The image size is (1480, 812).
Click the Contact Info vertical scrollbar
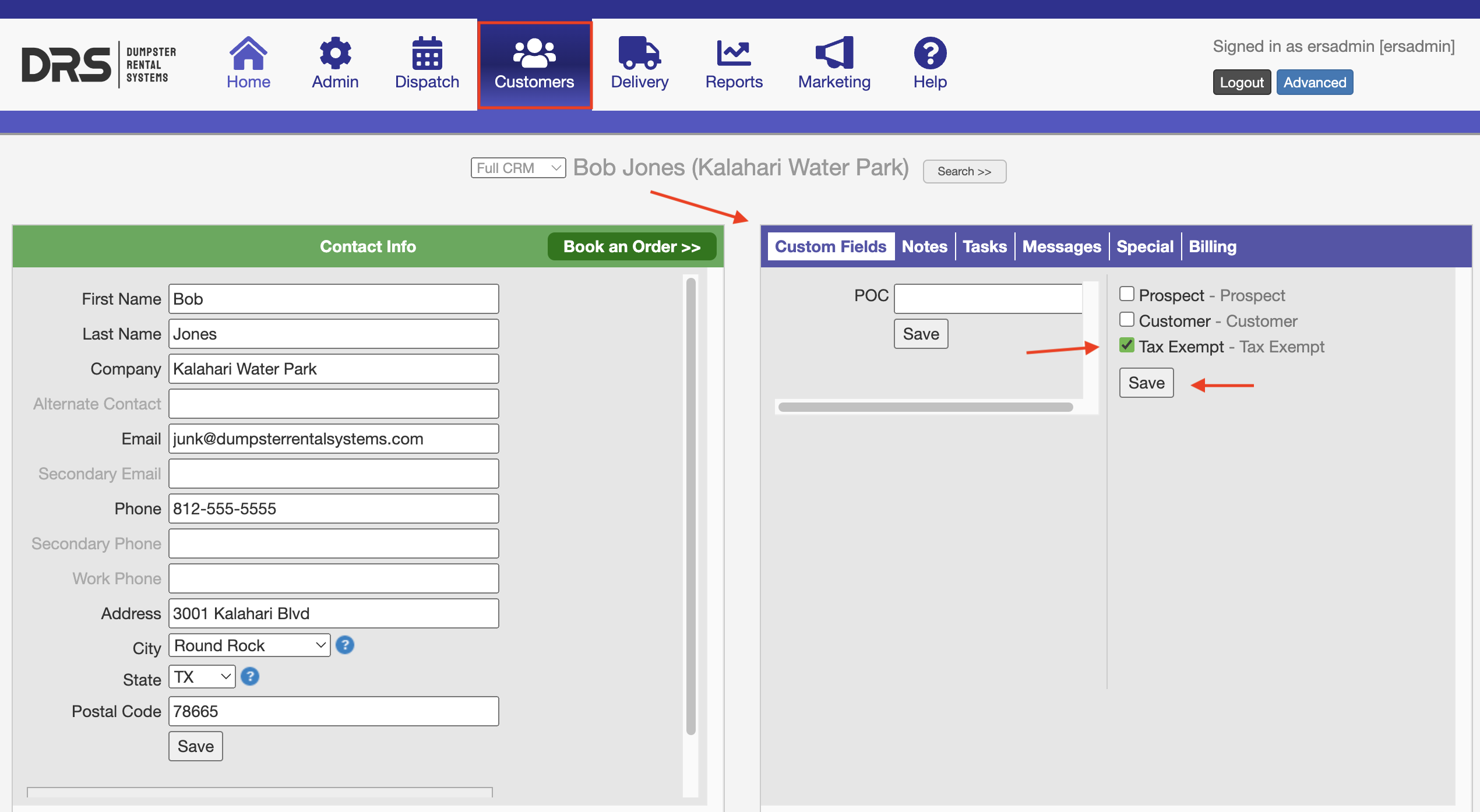pyautogui.click(x=691, y=507)
